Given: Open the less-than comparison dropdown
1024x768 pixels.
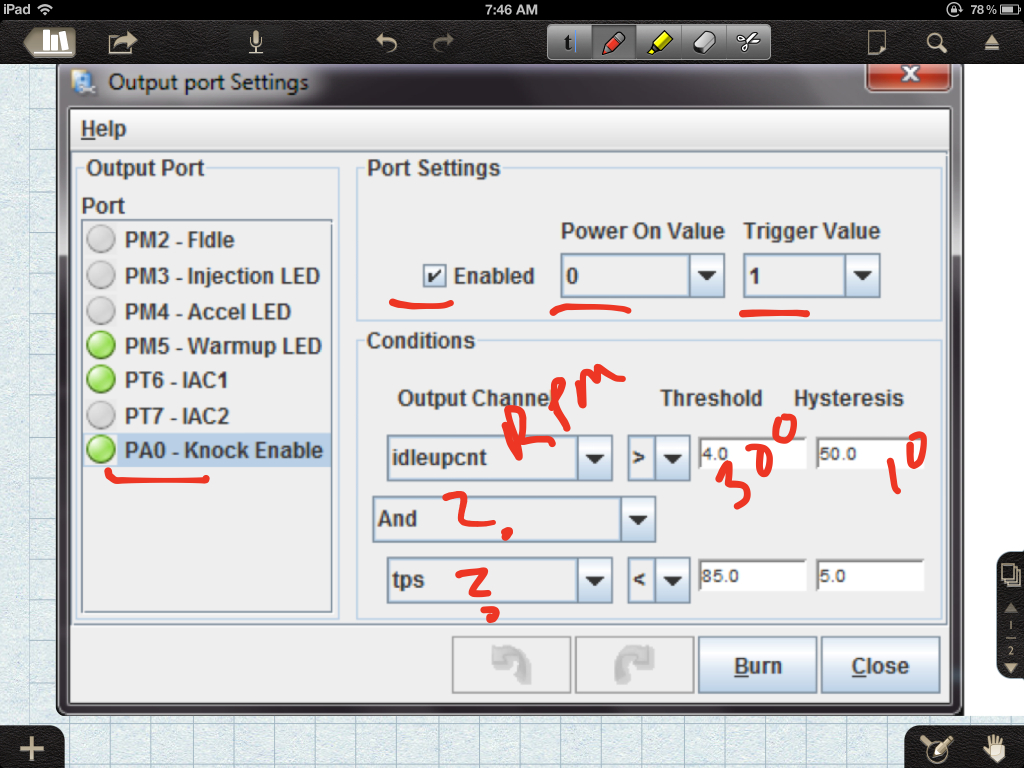Looking at the screenshot, I should tap(673, 580).
